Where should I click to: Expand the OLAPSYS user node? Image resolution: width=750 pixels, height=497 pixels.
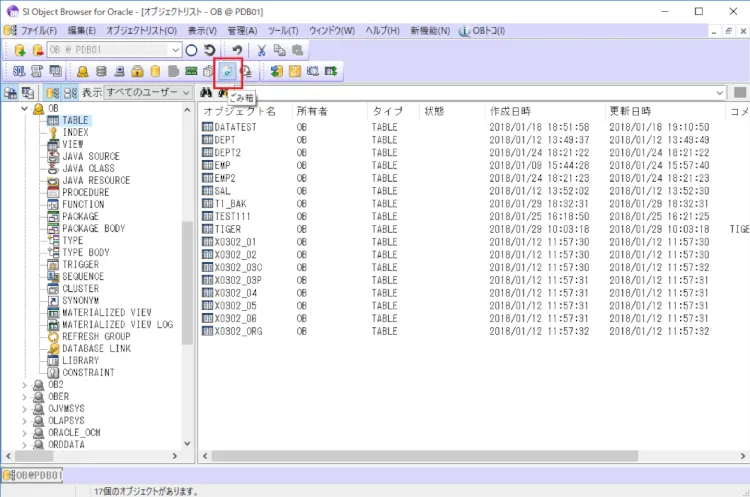coord(24,420)
